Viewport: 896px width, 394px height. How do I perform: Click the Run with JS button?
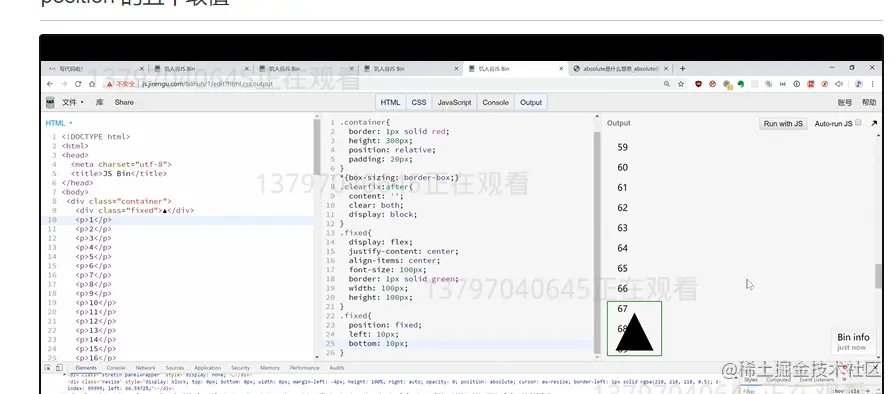(783, 123)
